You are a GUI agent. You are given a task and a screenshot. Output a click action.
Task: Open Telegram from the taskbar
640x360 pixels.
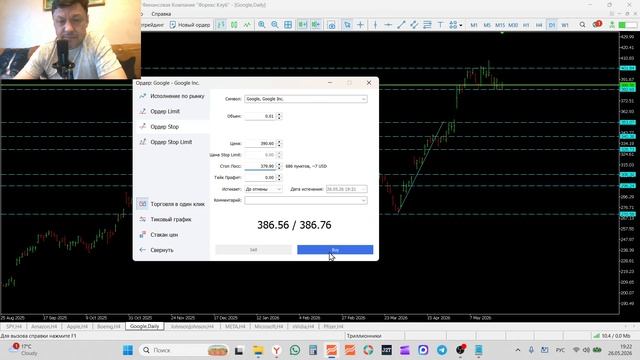(442, 350)
